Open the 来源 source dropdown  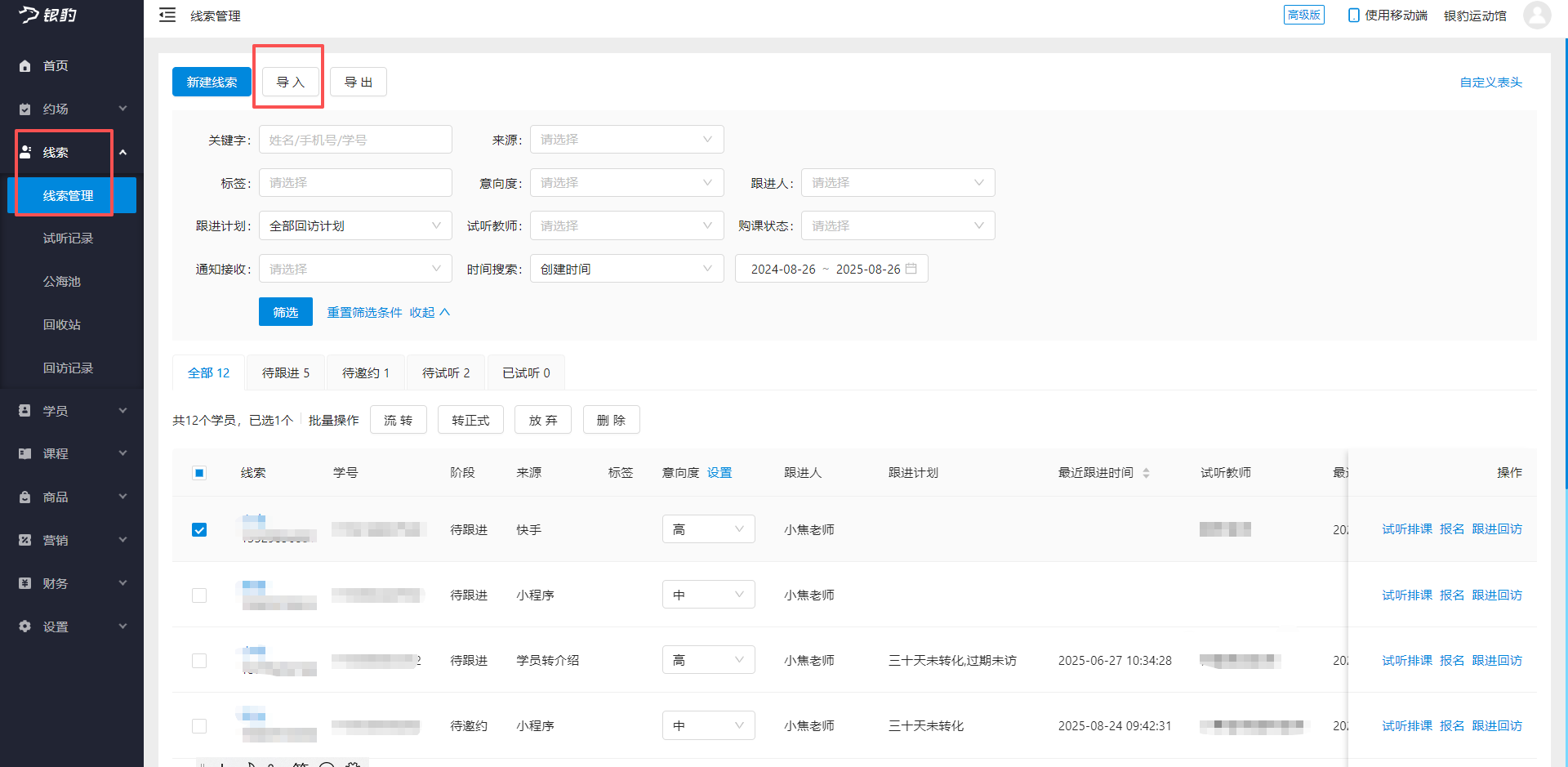[x=626, y=139]
